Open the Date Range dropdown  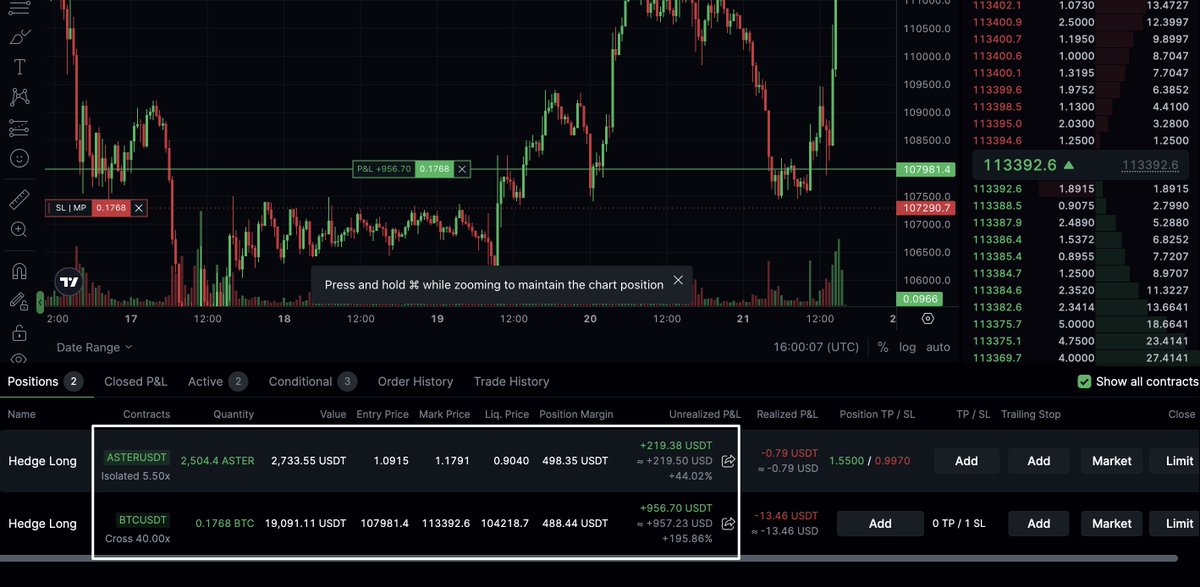(x=95, y=347)
